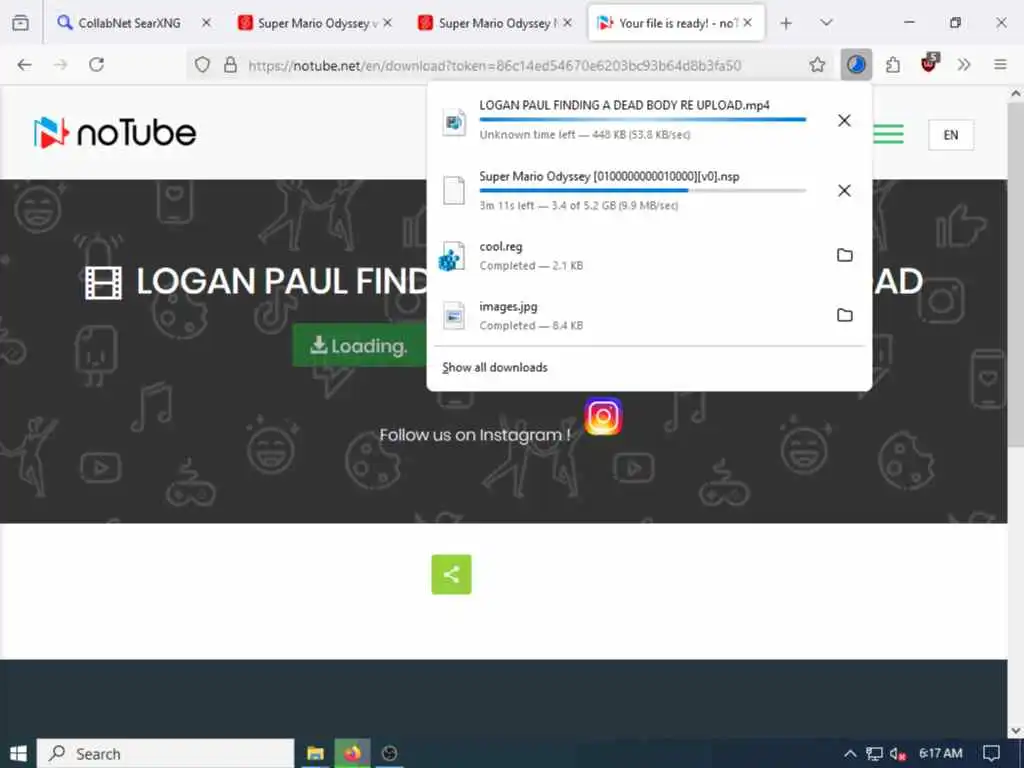Select LOGAN PAUL FINDING A DEAD BODY mp4 entry
1024x768 pixels.
click(627, 120)
